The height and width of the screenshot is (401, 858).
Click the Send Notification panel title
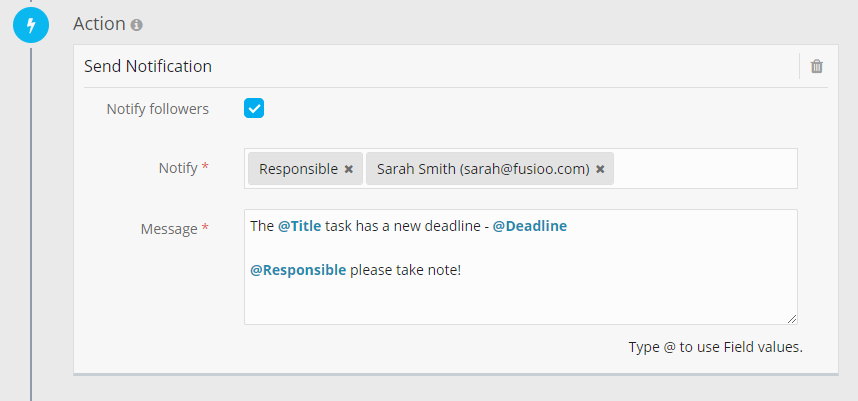click(x=148, y=67)
